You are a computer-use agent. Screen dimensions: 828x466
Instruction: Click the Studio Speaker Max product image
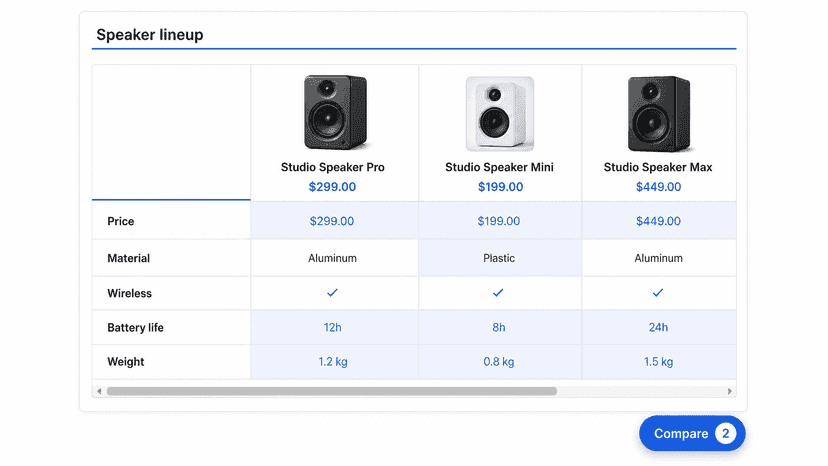click(658, 114)
